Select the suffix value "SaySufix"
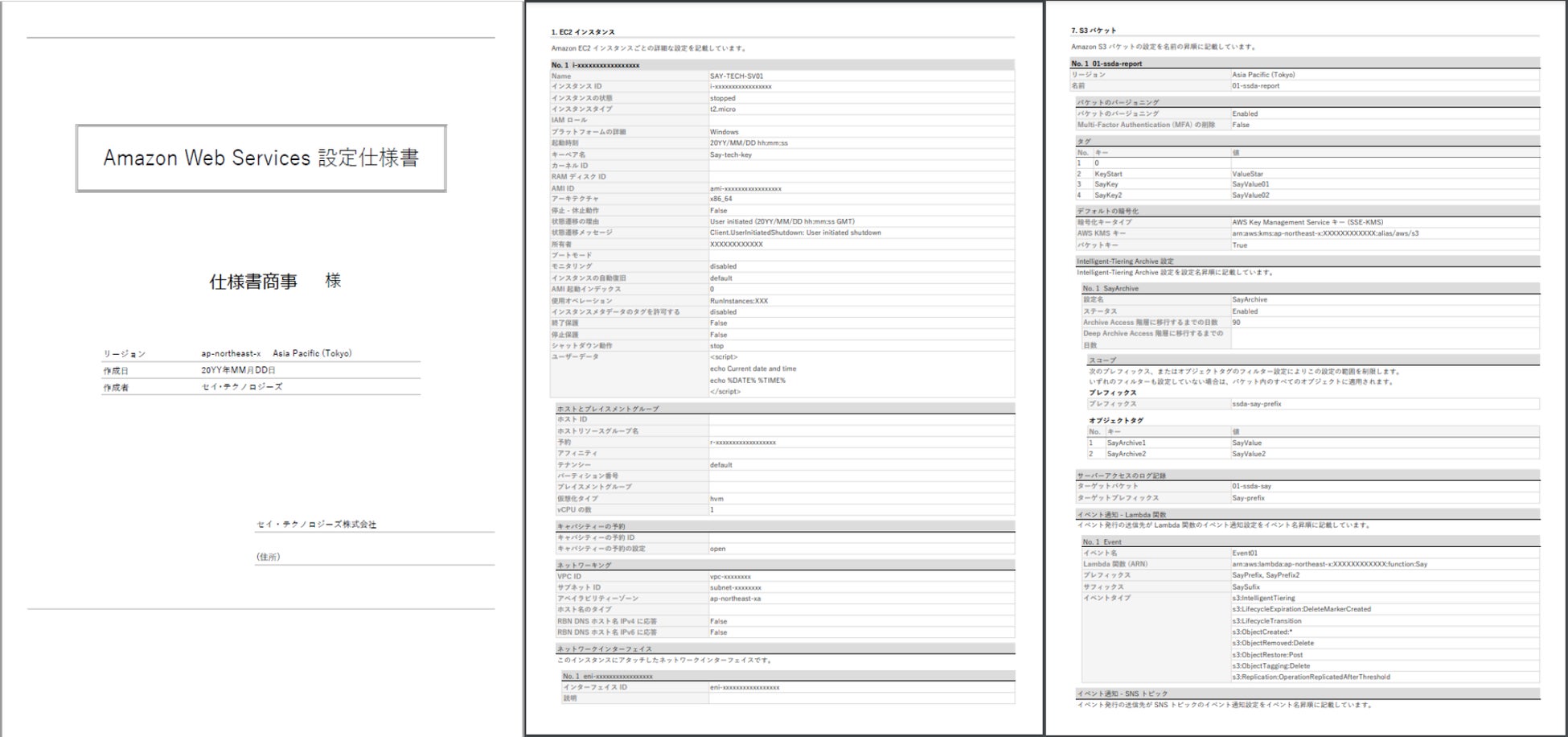This screenshot has width=1568, height=737. pyautogui.click(x=1246, y=587)
